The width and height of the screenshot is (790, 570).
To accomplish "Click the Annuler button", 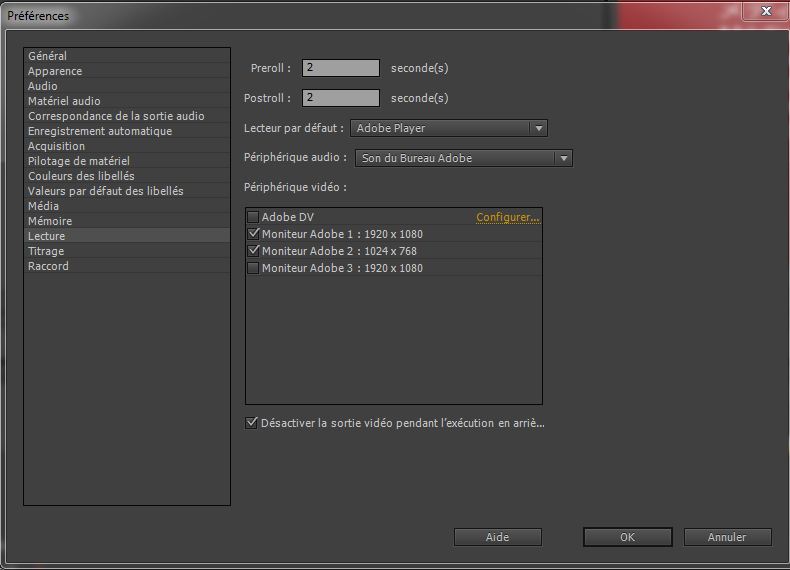I will click(727, 537).
